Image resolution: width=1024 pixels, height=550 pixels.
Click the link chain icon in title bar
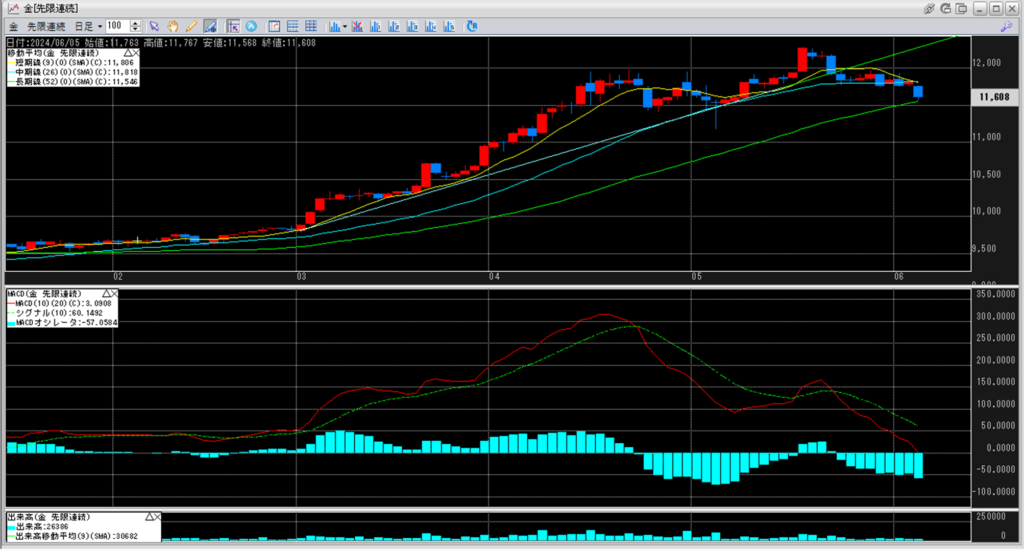click(930, 8)
